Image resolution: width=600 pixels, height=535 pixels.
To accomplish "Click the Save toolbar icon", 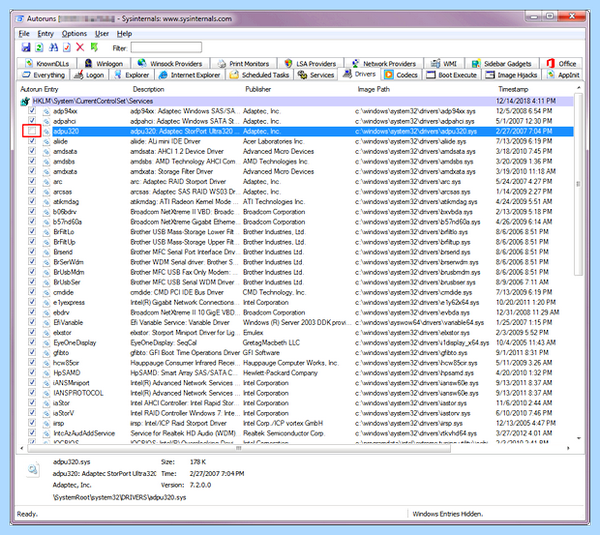I will (26, 47).
